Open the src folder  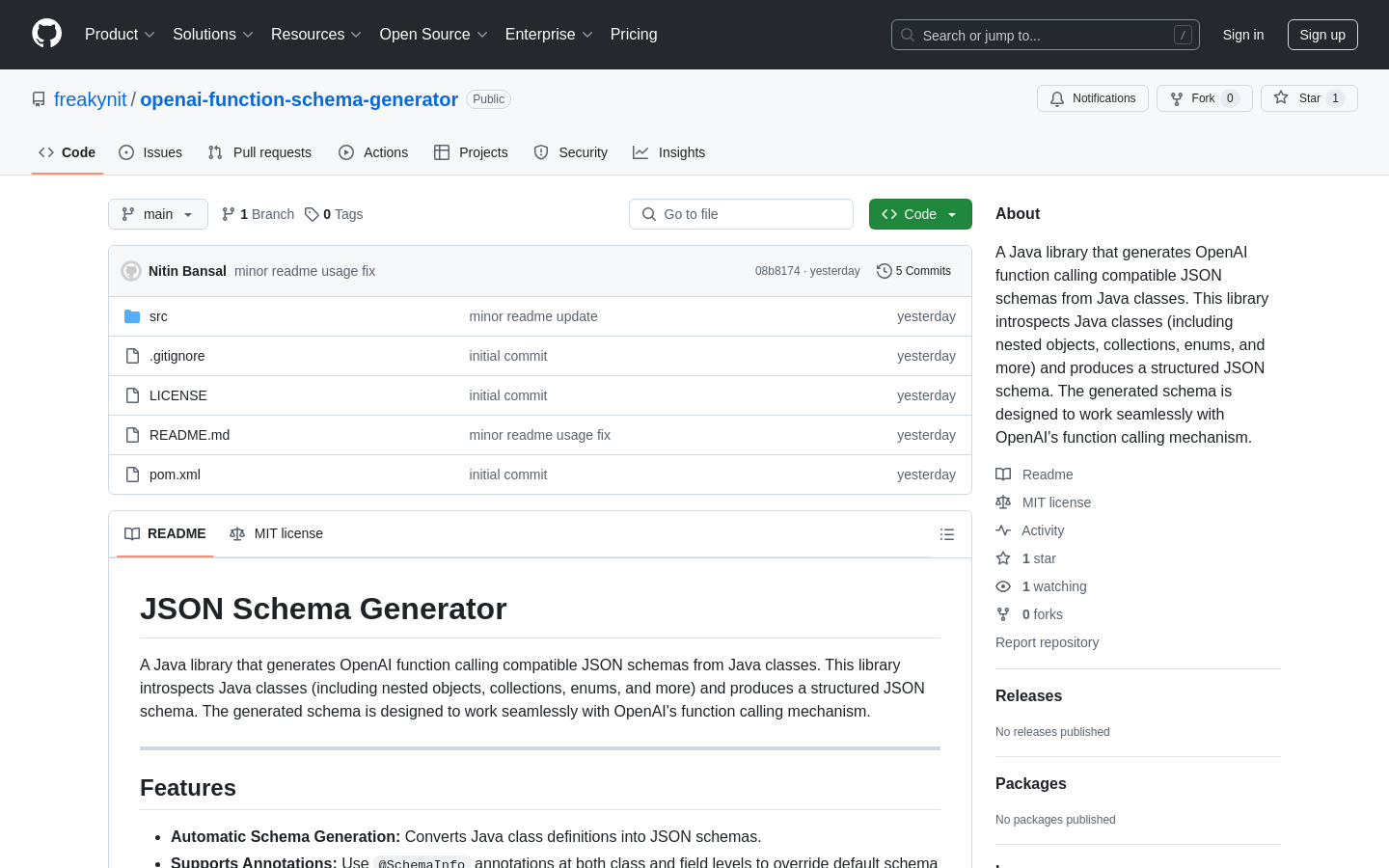click(158, 316)
